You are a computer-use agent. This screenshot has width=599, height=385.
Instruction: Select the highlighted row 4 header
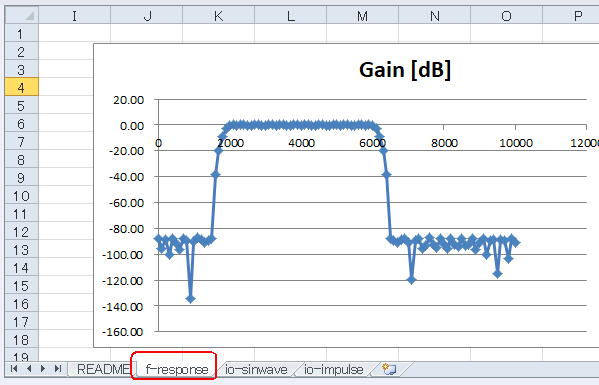tap(21, 87)
